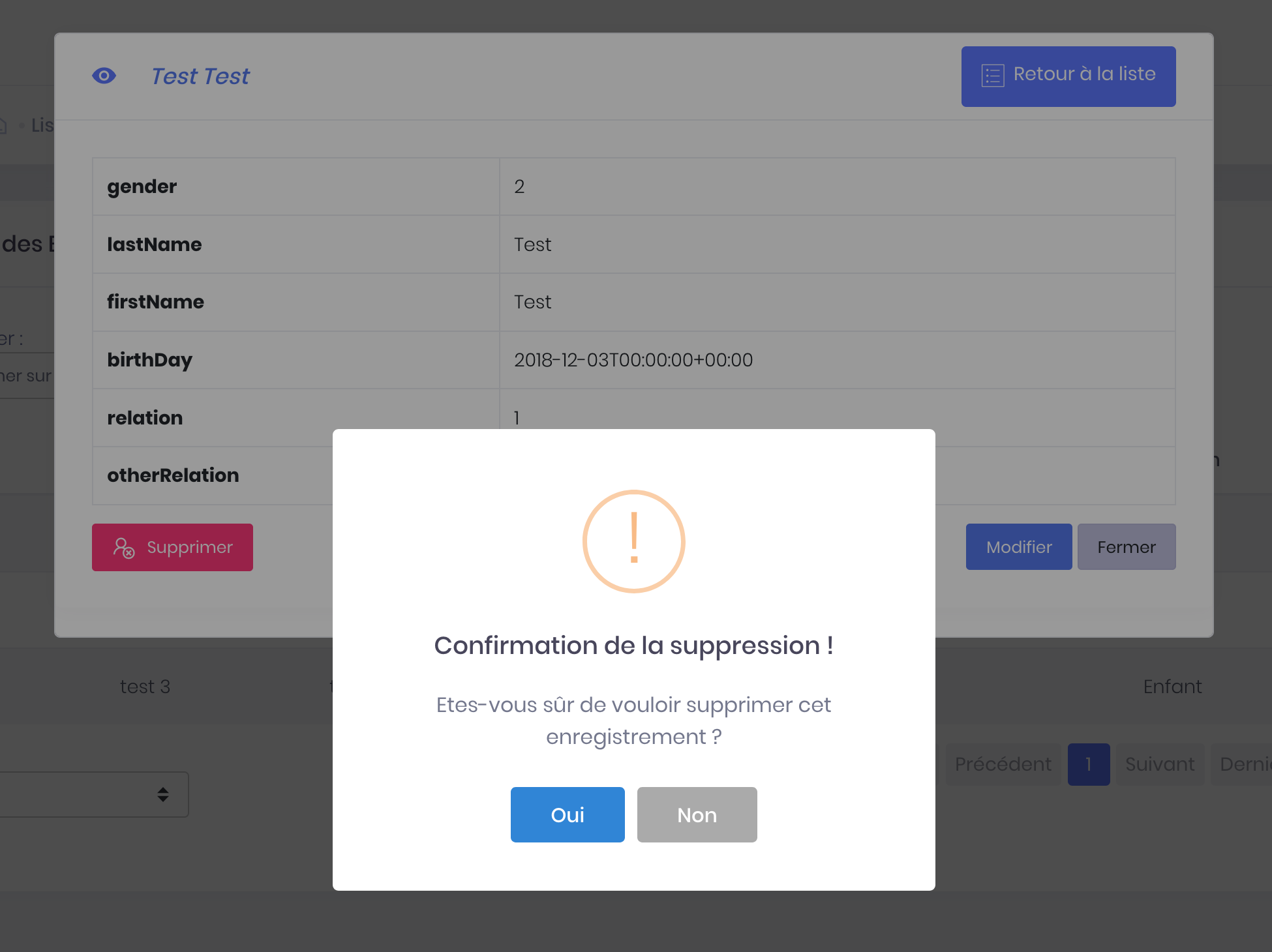The height and width of the screenshot is (952, 1272).
Task: Select the test 3 table row
Action: point(145,687)
